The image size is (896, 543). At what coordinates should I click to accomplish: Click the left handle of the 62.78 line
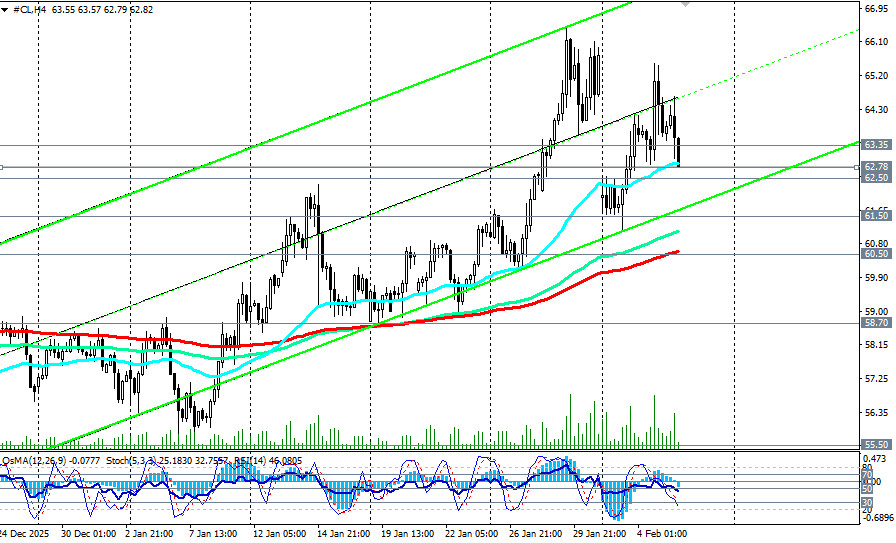click(3, 167)
